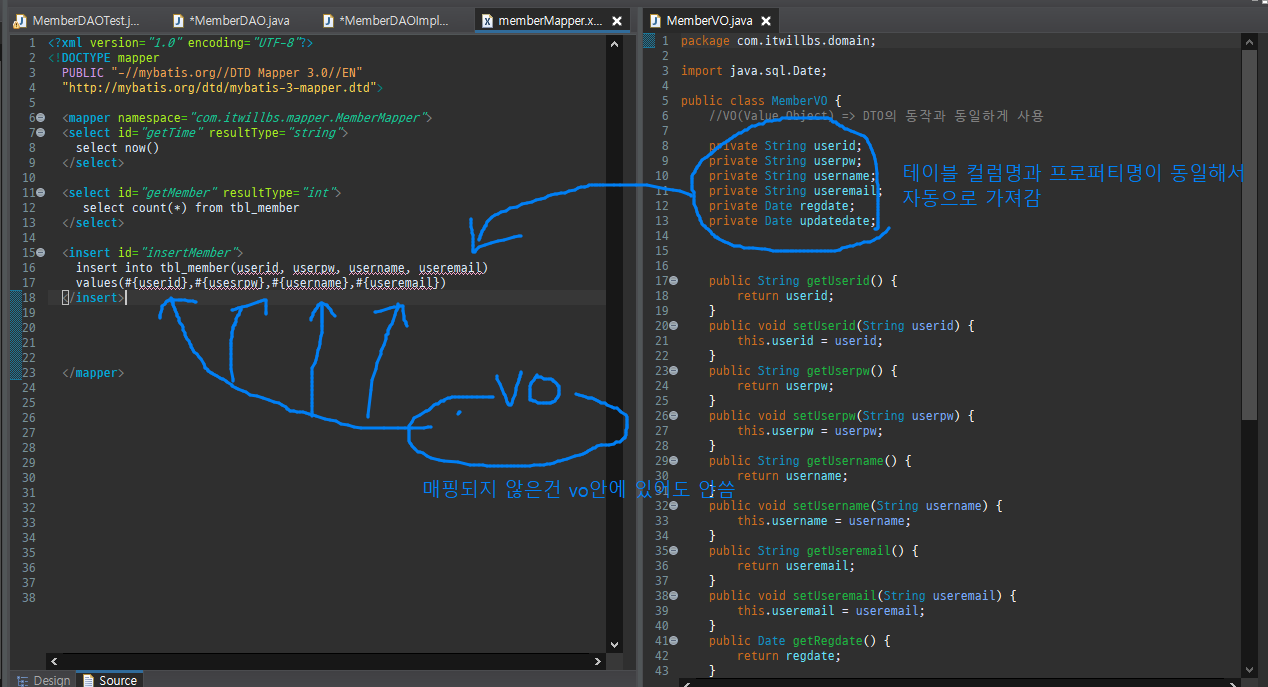
Task: Click the misspelled #{usesrpw} parameter
Action: tap(231, 283)
